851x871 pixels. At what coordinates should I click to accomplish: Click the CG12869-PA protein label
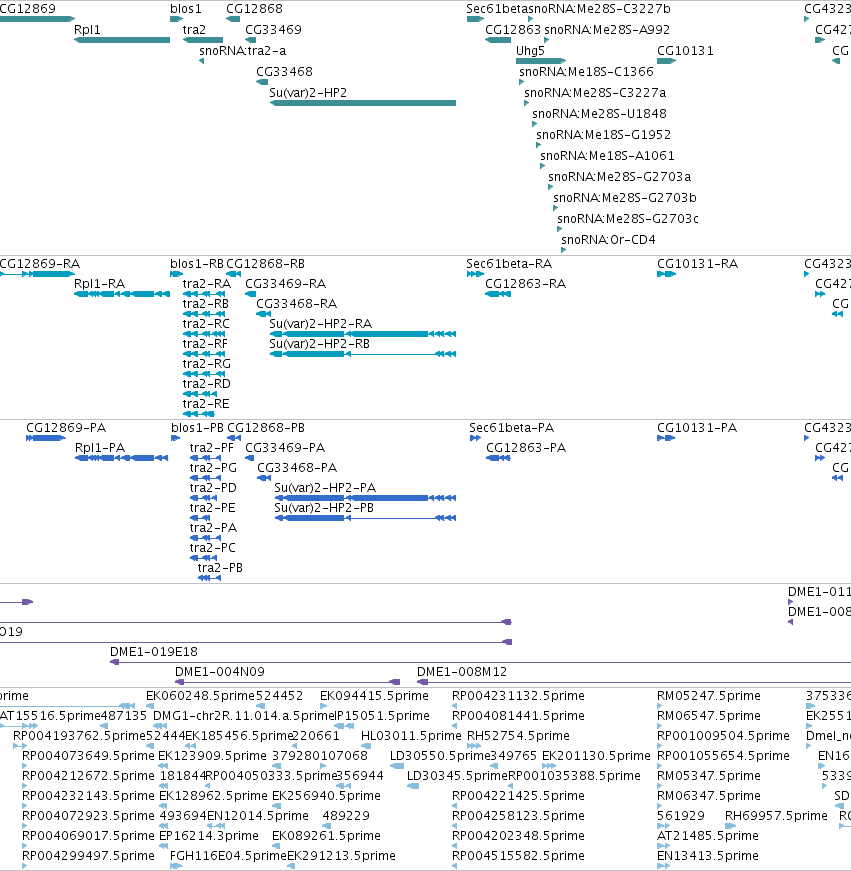66,428
